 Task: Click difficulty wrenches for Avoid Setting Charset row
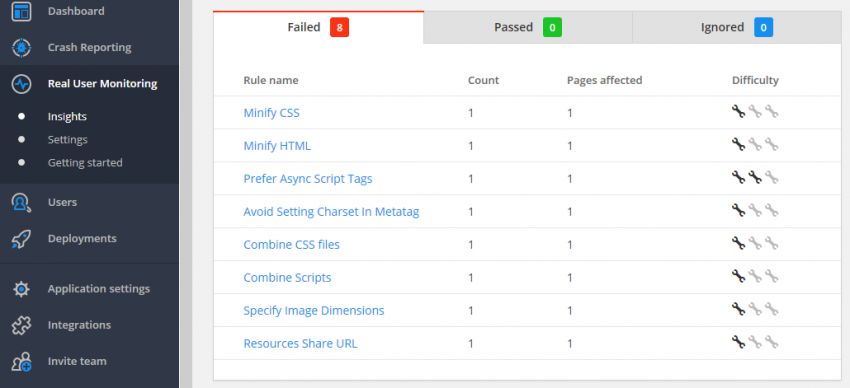coord(755,210)
